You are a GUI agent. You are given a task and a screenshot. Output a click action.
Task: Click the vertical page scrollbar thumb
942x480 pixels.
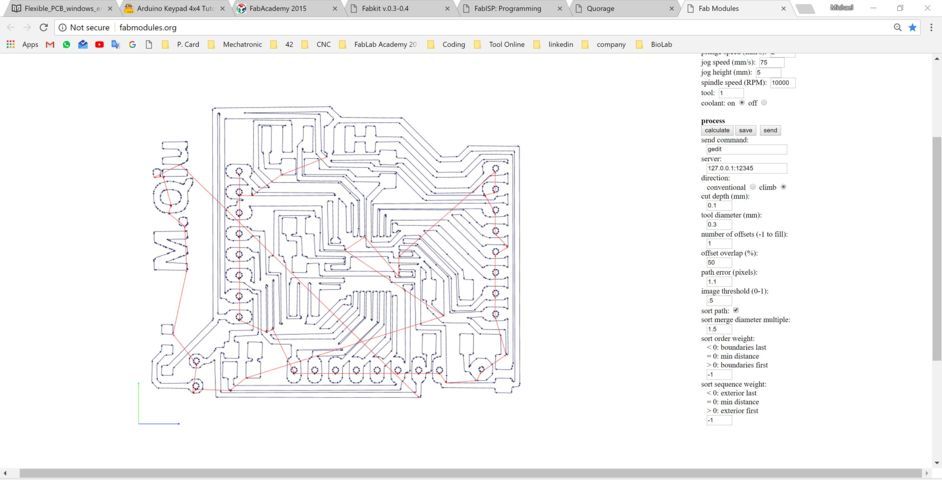pyautogui.click(x=937, y=249)
